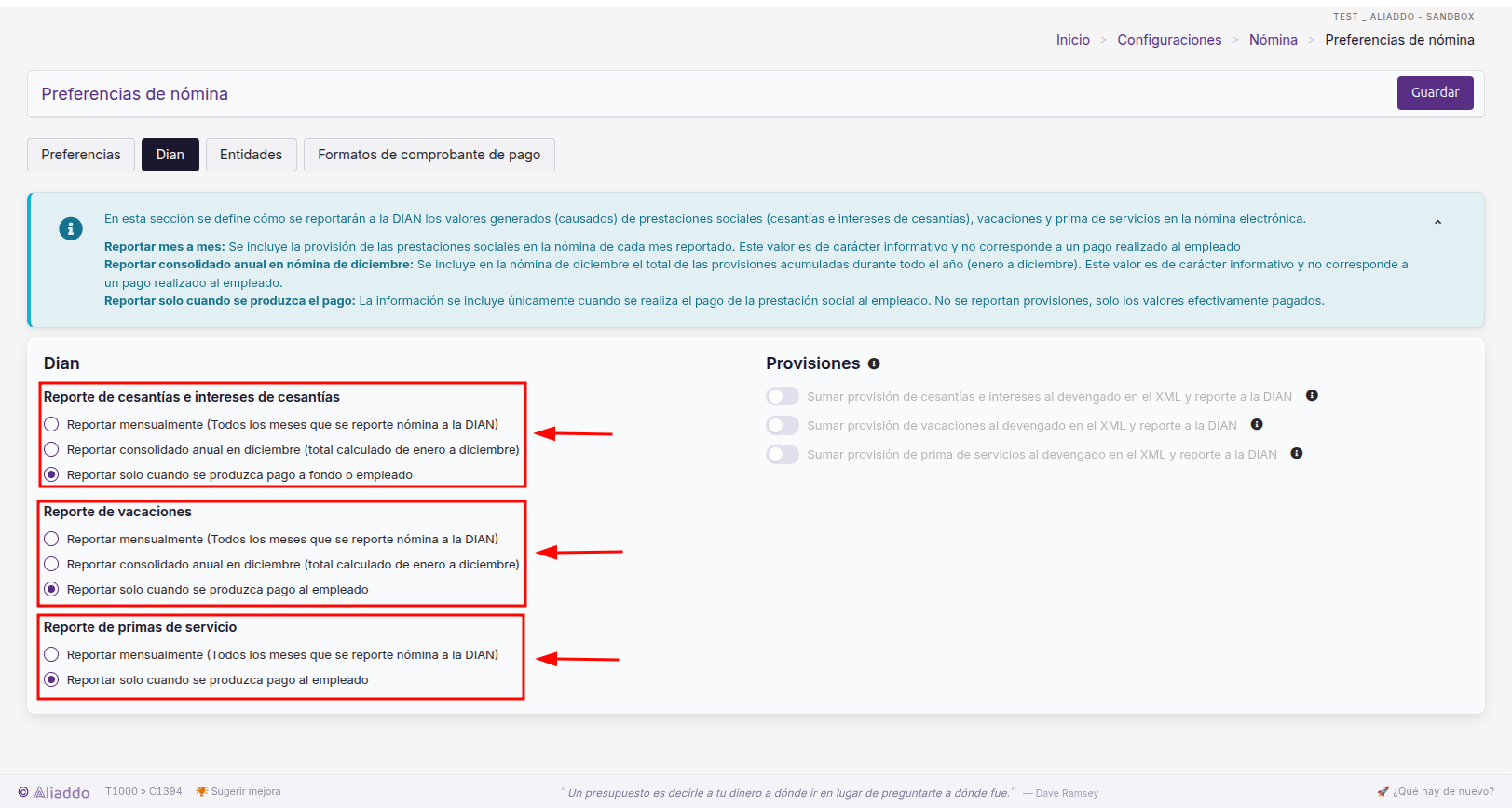Select the Dian tab

point(170,155)
